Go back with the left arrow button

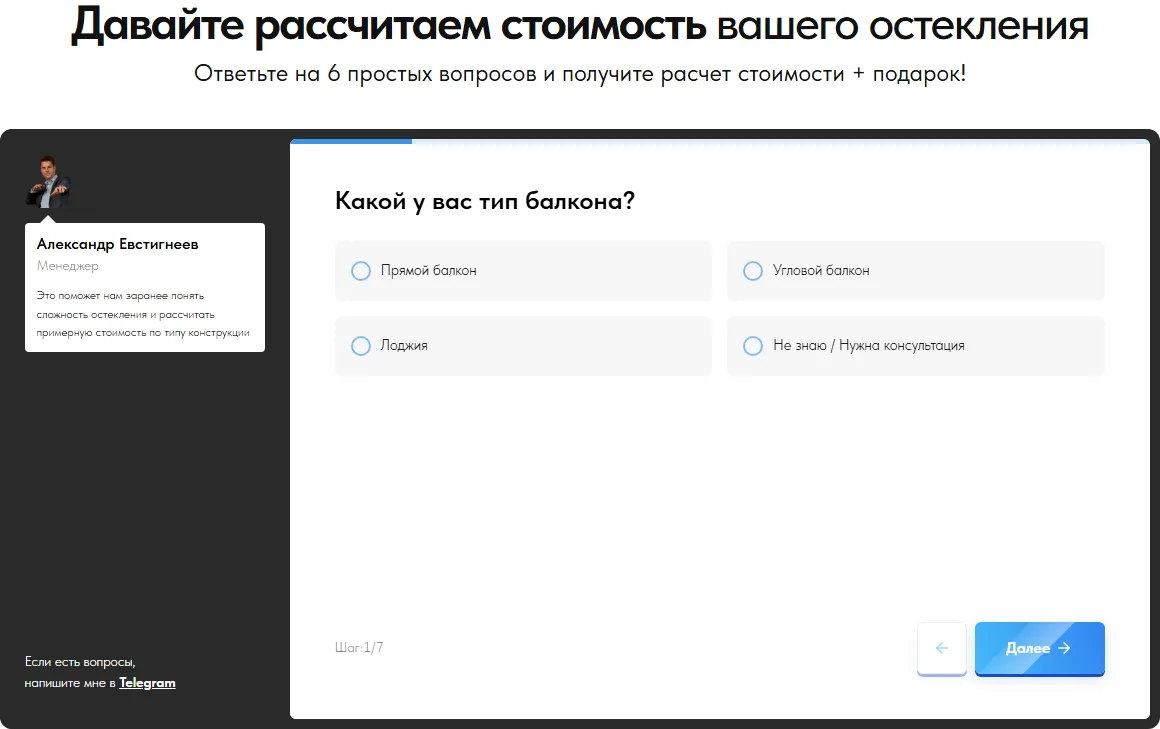coord(942,648)
